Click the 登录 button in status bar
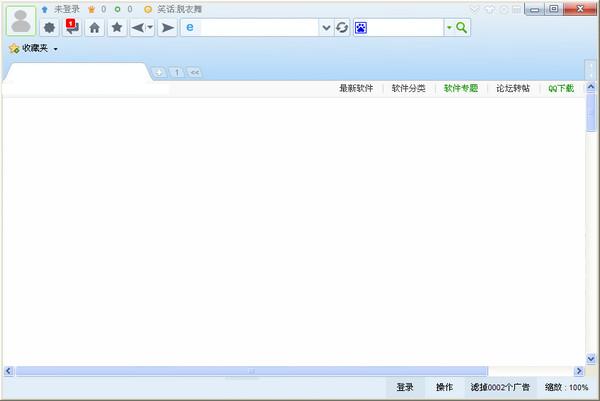Viewport: 600px width, 401px height. click(405, 387)
